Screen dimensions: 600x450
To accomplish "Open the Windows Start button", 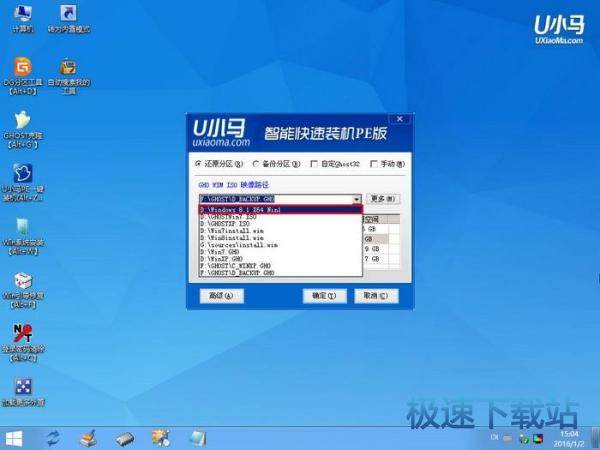I will pyautogui.click(x=14, y=439).
